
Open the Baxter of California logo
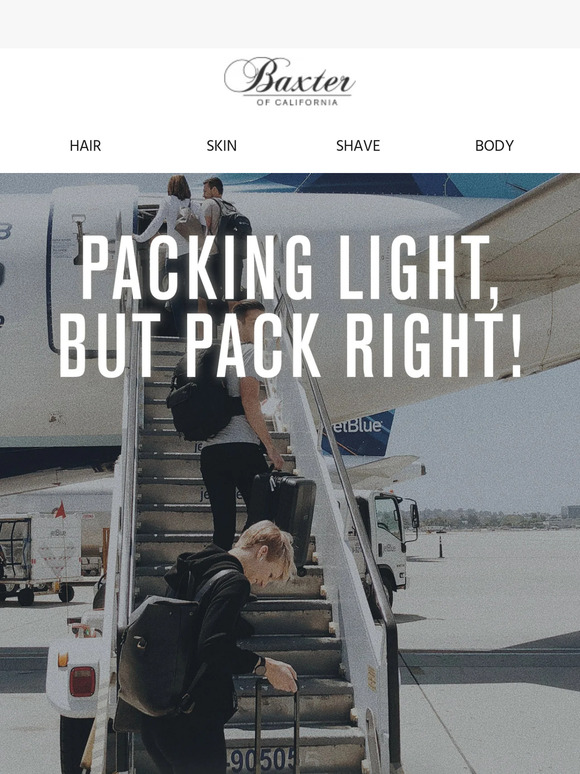(x=289, y=82)
